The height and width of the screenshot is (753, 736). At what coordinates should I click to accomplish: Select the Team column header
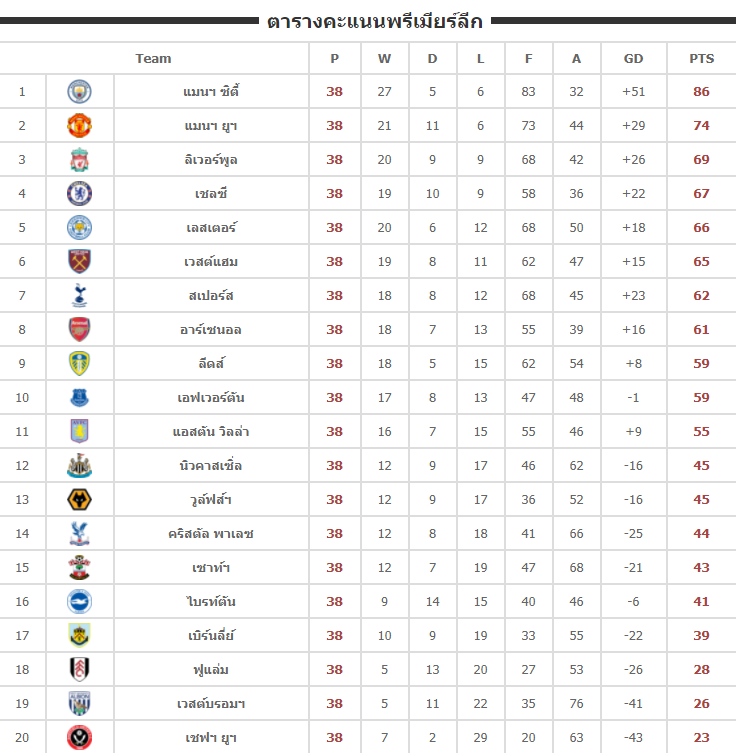[153, 59]
